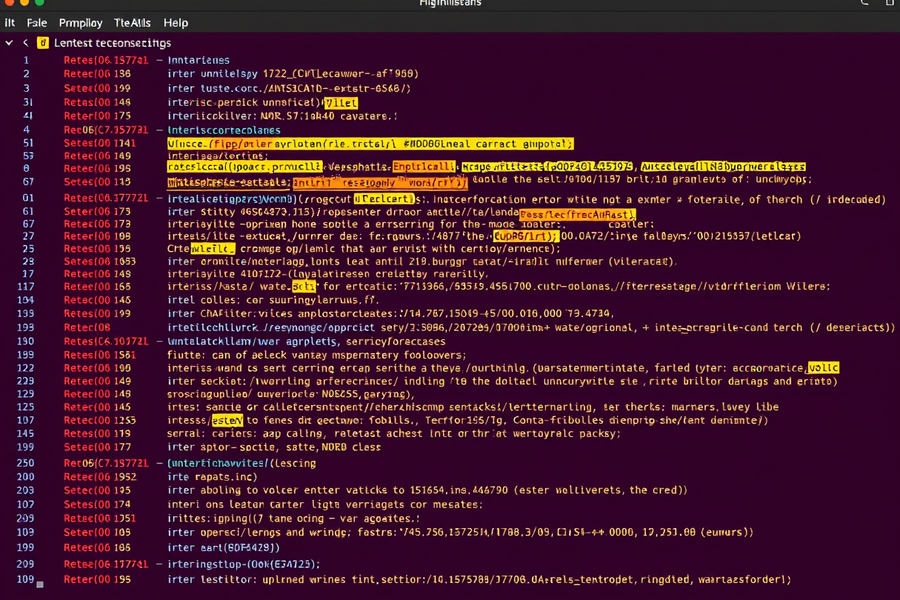
Task: Select the Lentest teceonsecitigs title
Action: coord(112,43)
